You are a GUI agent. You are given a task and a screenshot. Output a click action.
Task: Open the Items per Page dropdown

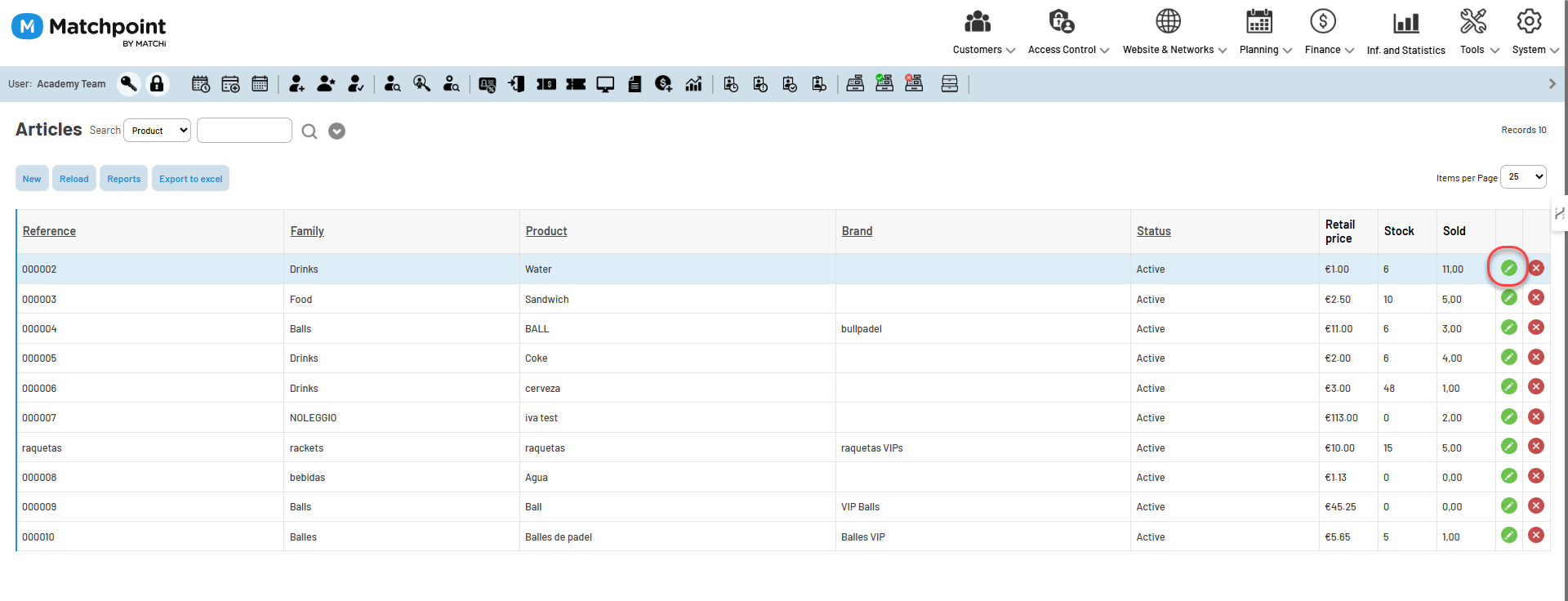click(x=1523, y=176)
